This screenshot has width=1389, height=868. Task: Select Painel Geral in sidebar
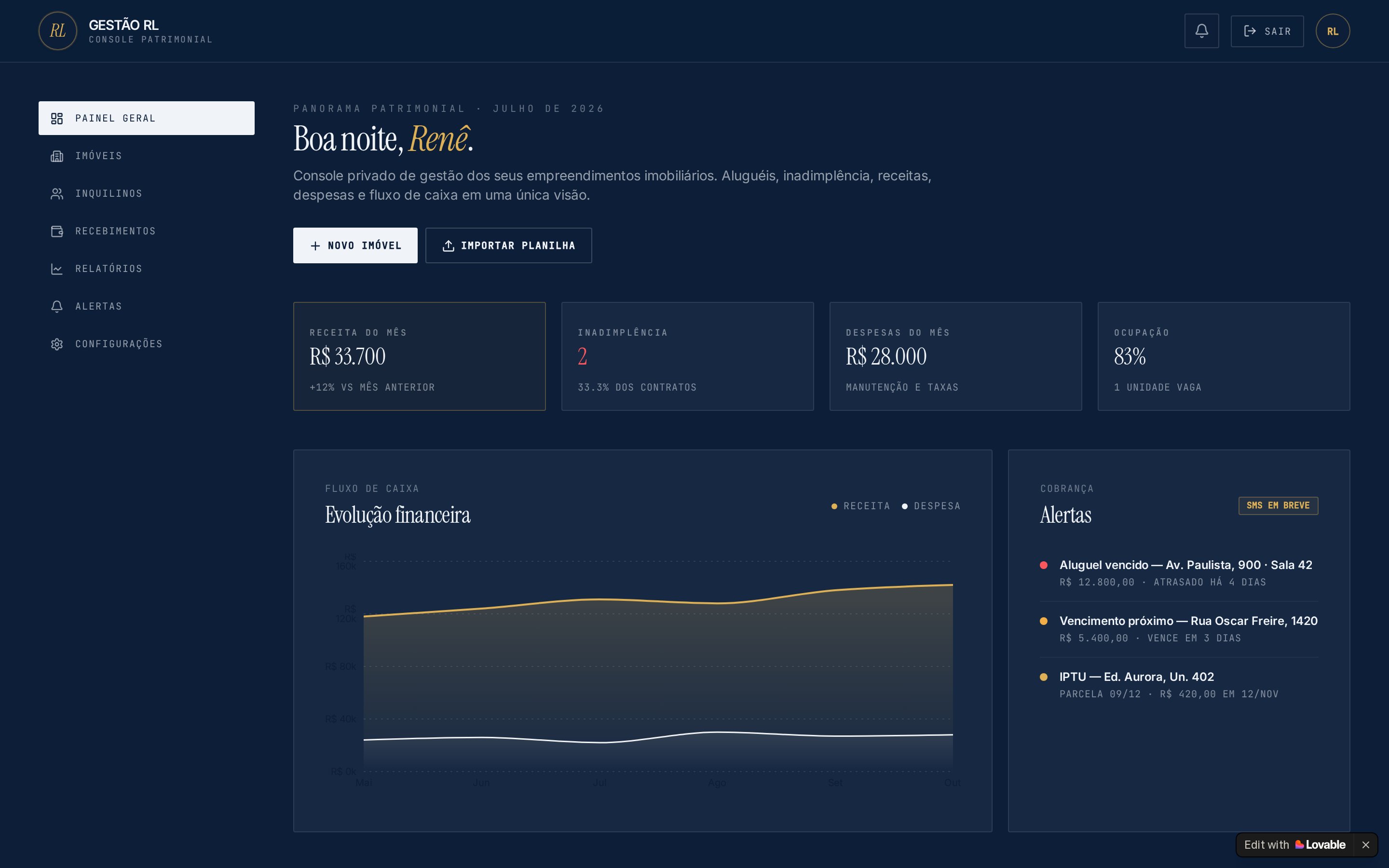146,118
